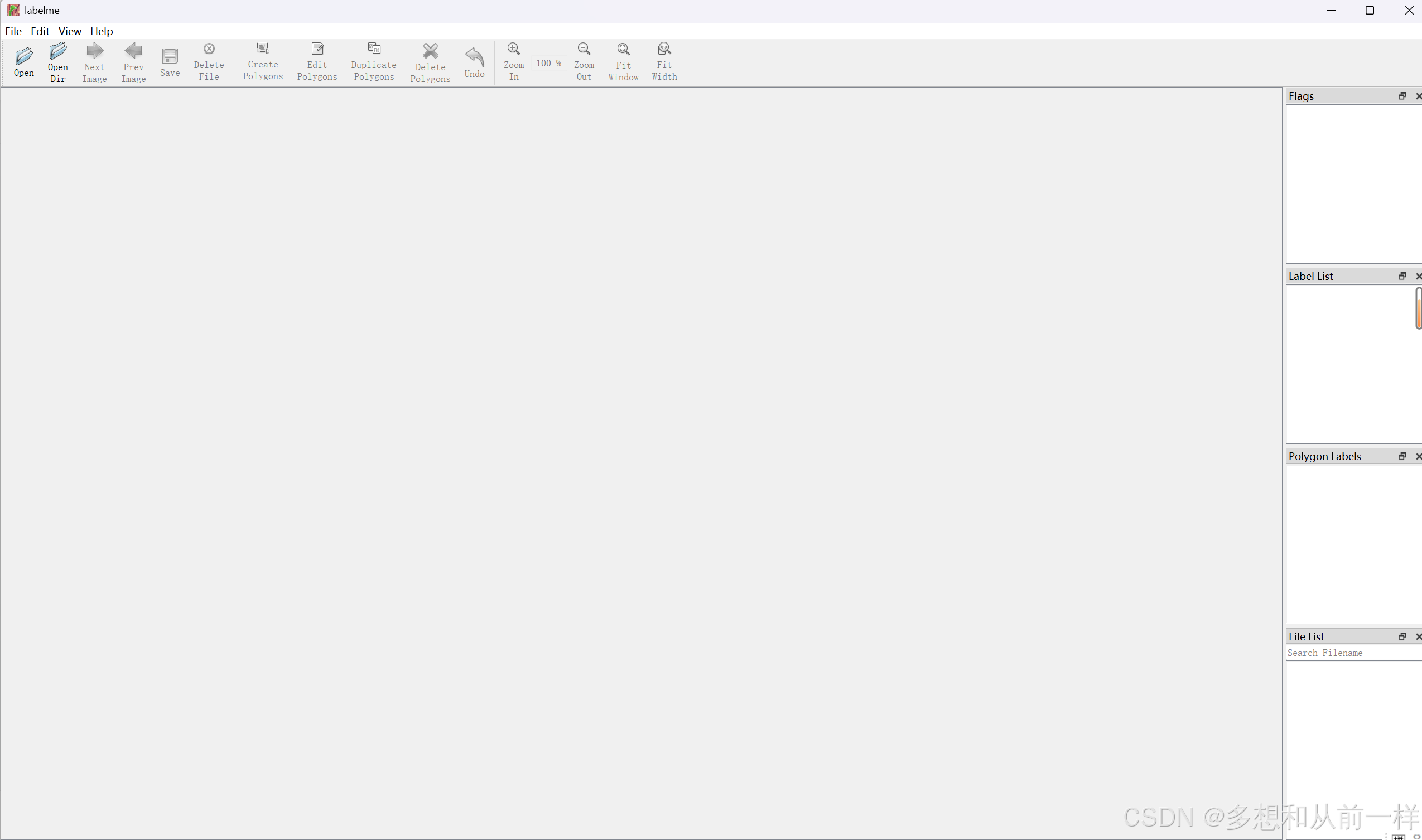Float the Flags panel
This screenshot has height=840, width=1422.
click(x=1402, y=96)
